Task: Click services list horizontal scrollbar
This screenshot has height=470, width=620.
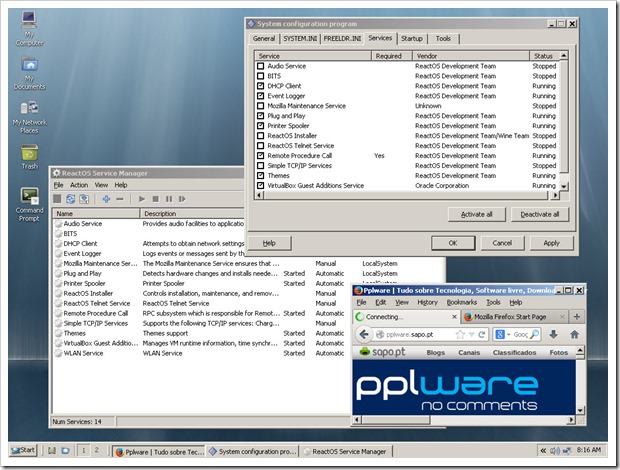Action: 406,195
